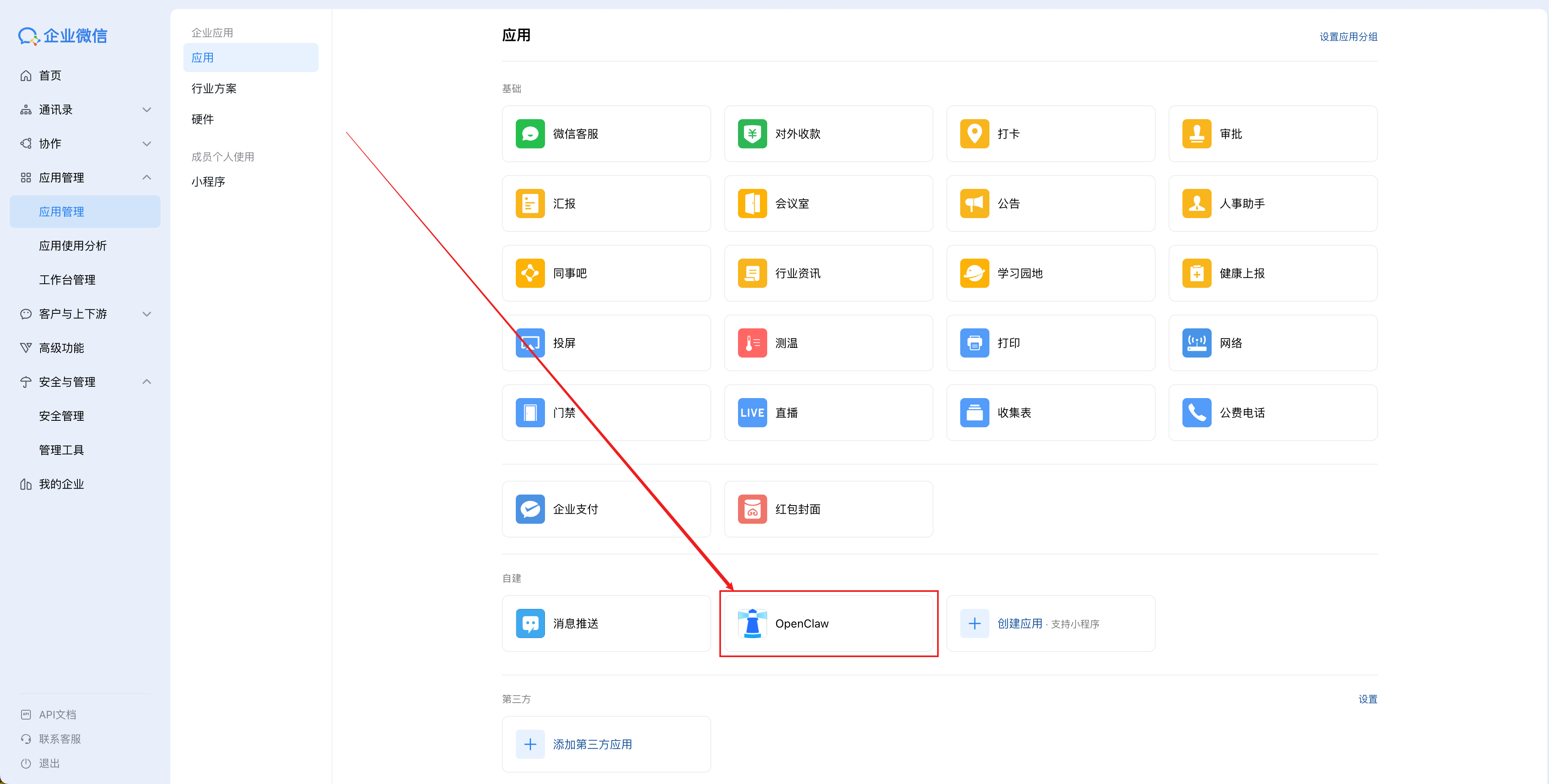Open the 审批 stamp icon
Viewport: 1549px width, 784px height.
(x=1196, y=133)
